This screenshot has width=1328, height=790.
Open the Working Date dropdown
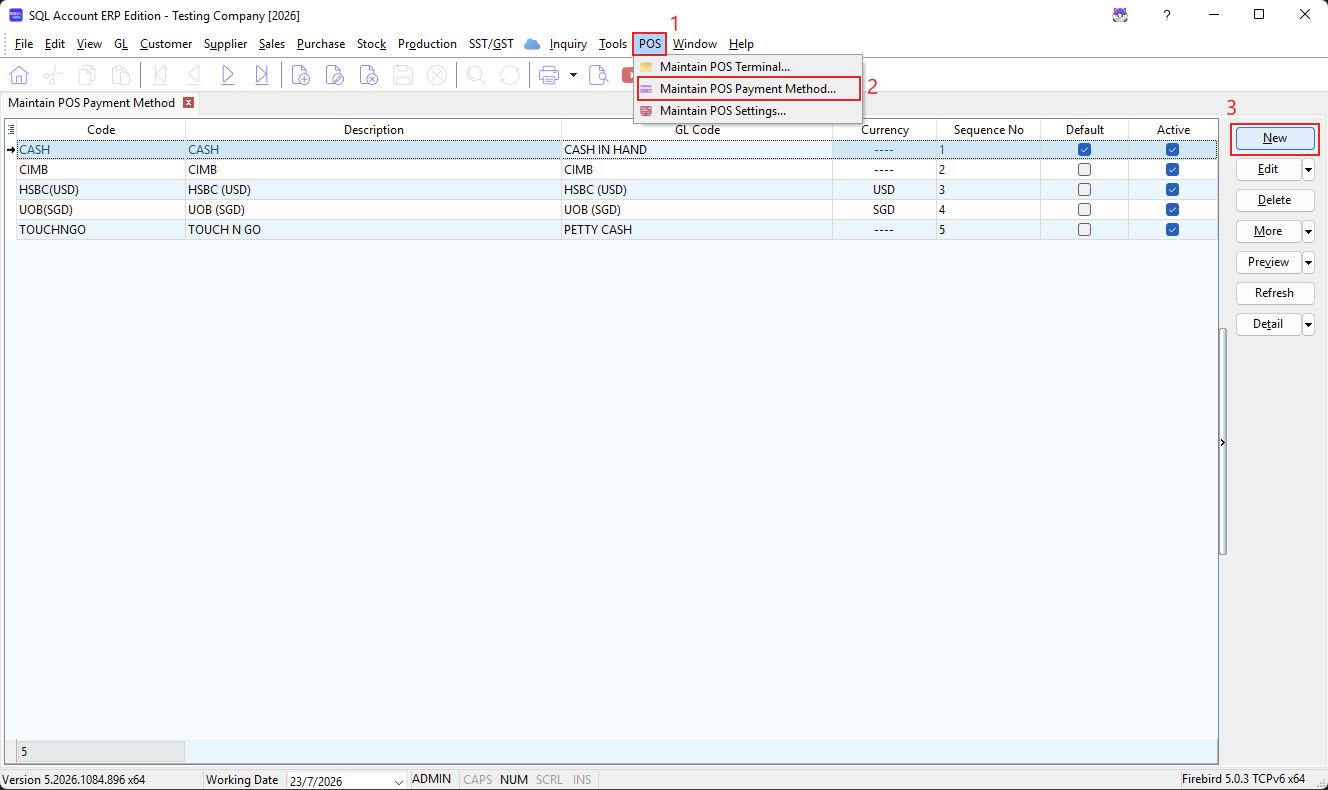pyautogui.click(x=399, y=780)
